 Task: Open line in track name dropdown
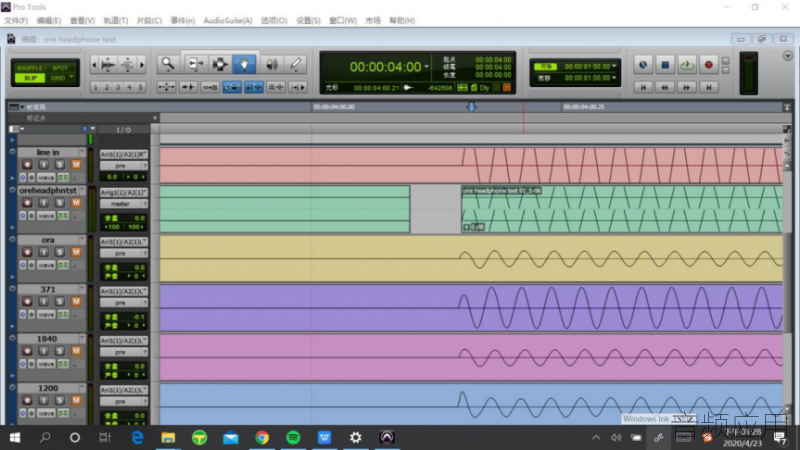pos(82,152)
